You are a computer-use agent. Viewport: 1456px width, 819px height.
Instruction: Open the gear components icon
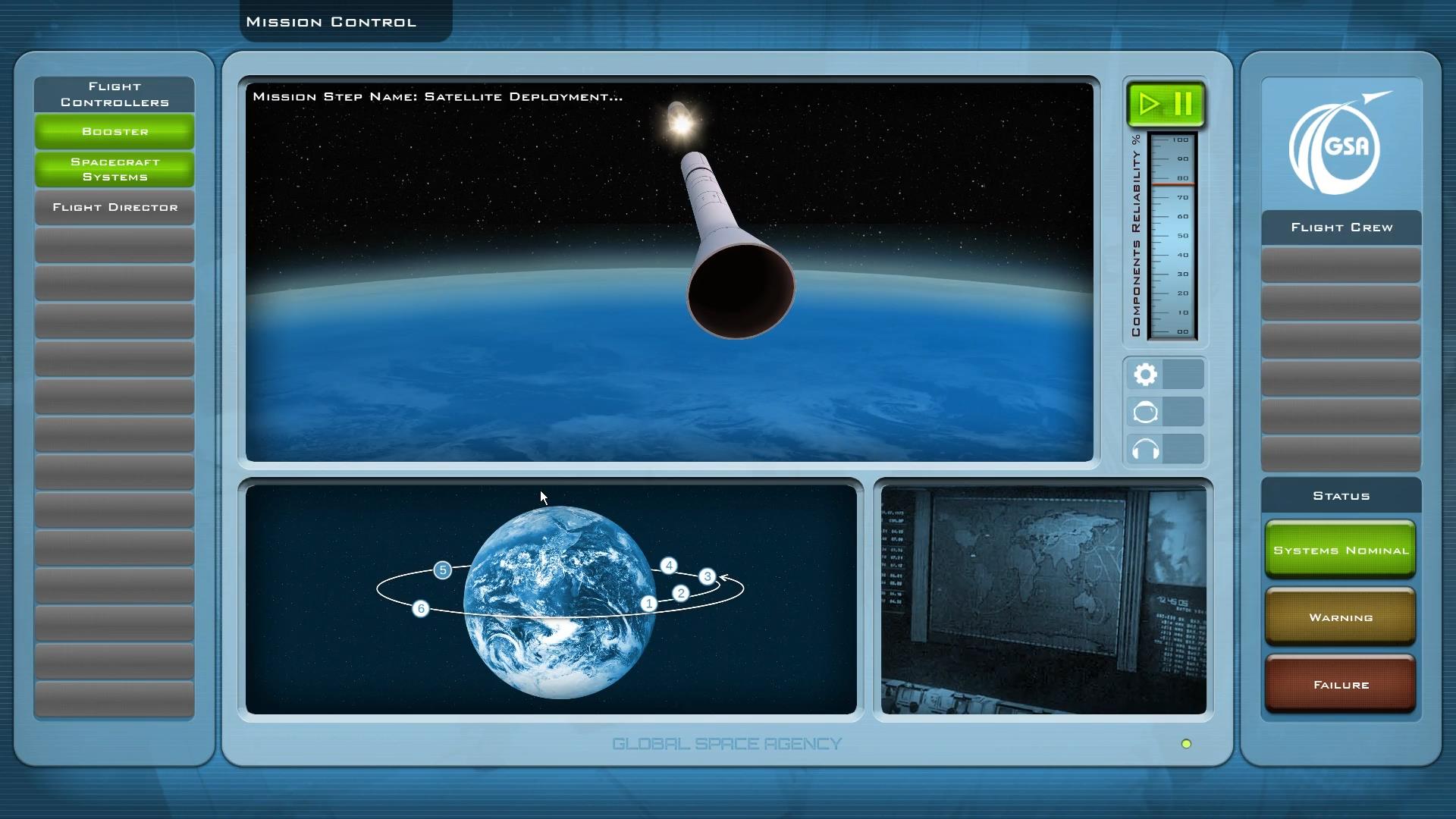1145,374
